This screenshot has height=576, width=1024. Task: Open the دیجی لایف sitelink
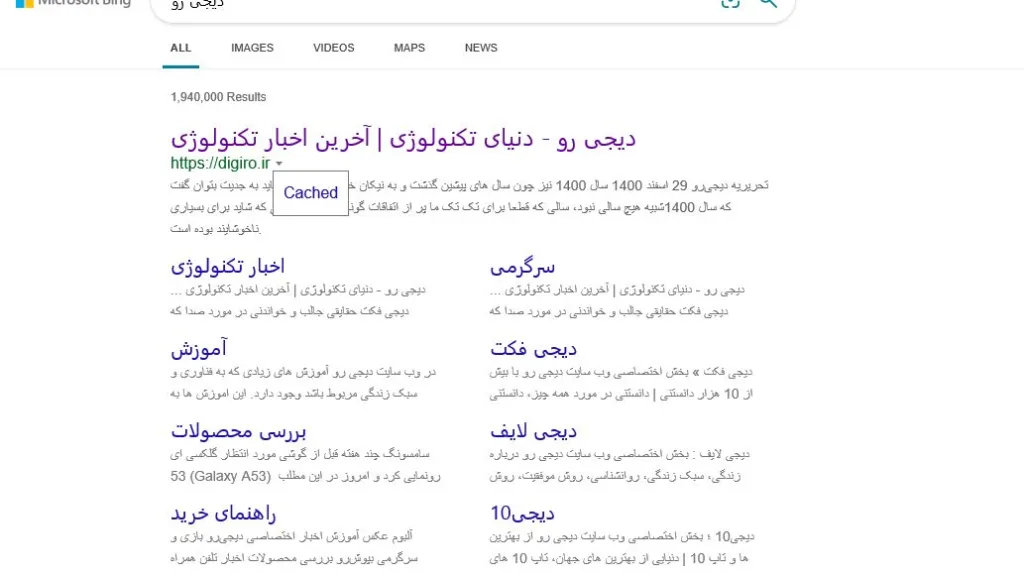(x=534, y=431)
